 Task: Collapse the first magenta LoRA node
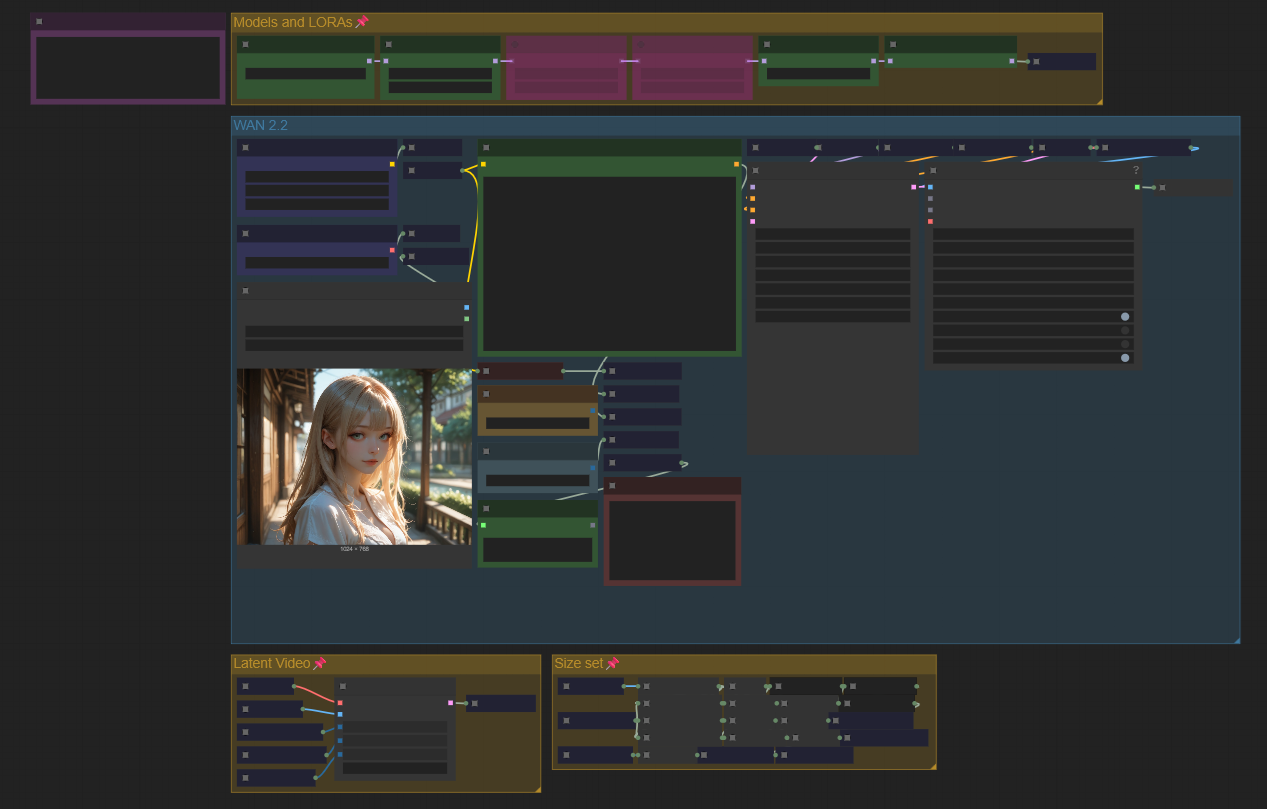tap(514, 45)
